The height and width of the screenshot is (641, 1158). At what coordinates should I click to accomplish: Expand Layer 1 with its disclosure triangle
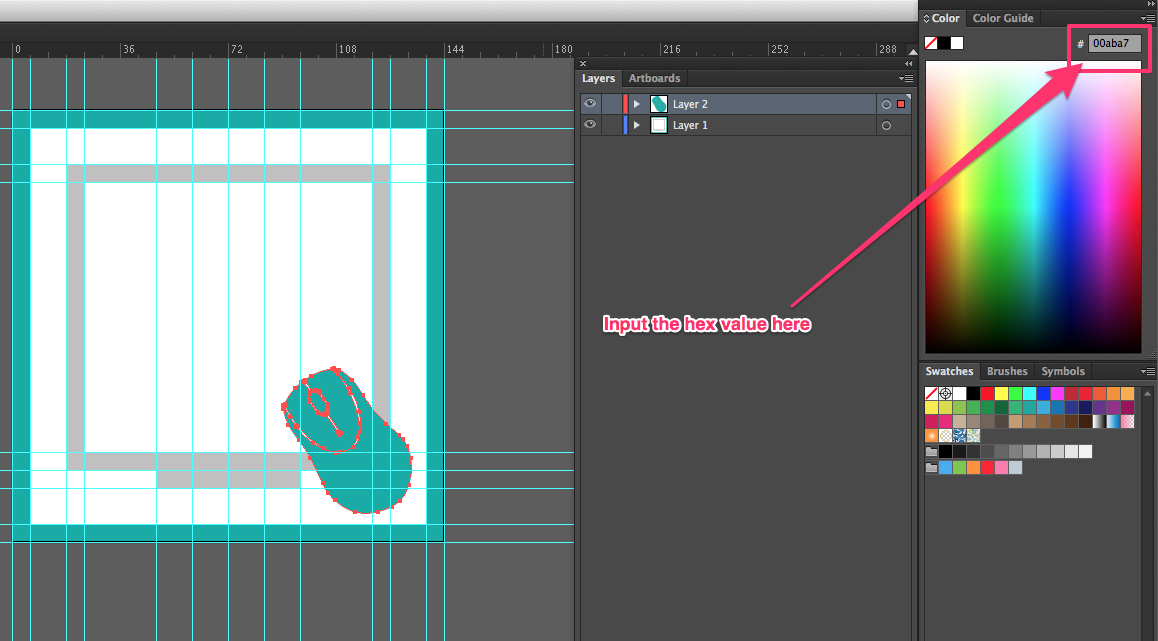click(x=637, y=124)
